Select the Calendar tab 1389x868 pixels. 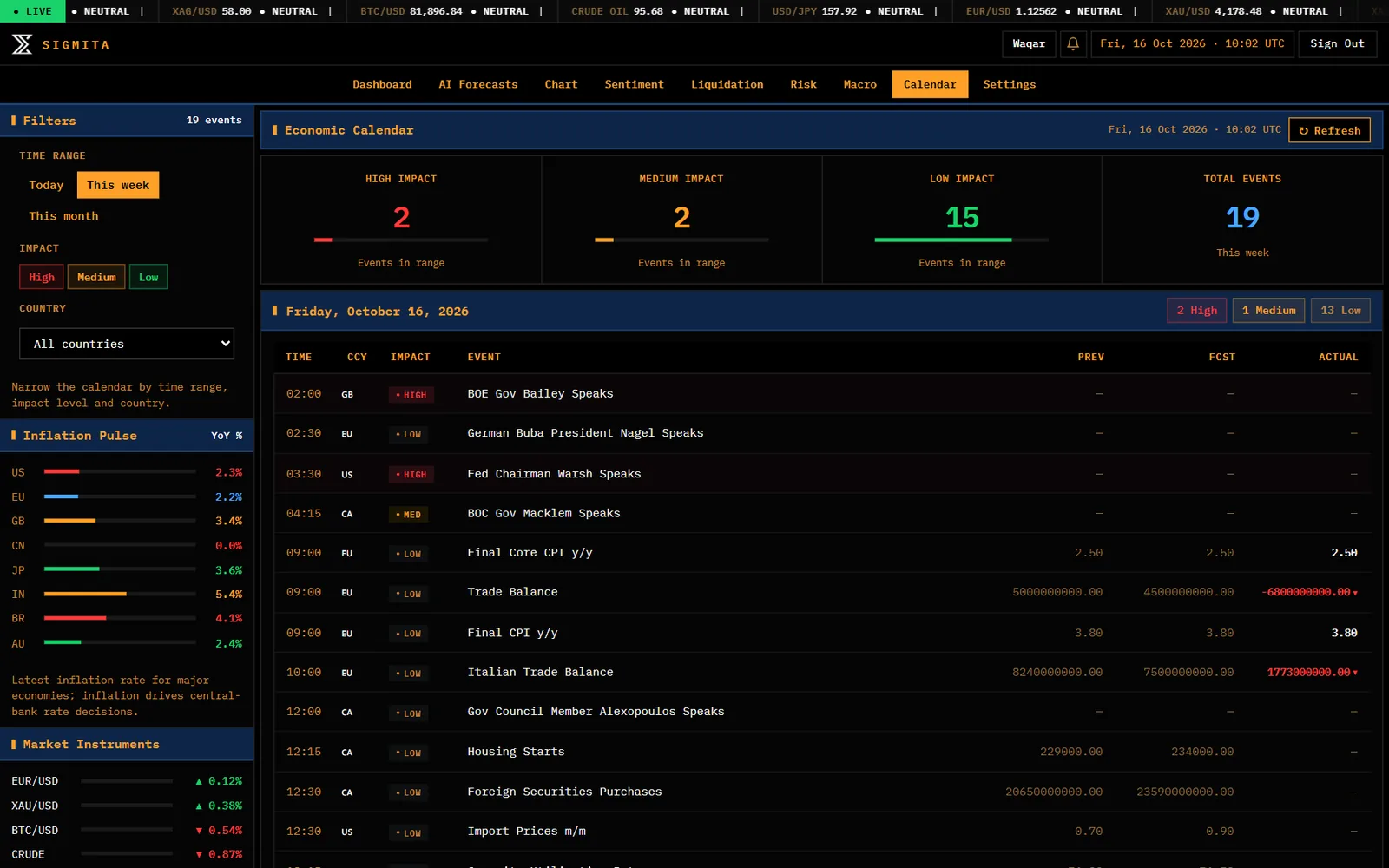[930, 84]
